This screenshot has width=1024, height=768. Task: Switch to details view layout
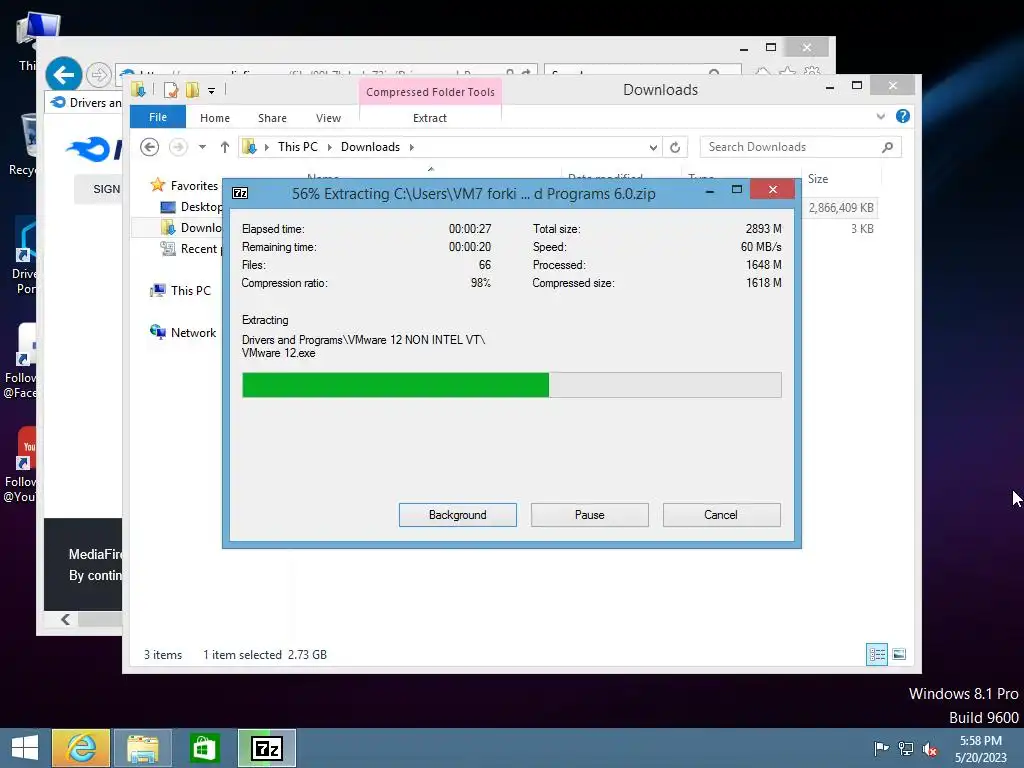(876, 654)
